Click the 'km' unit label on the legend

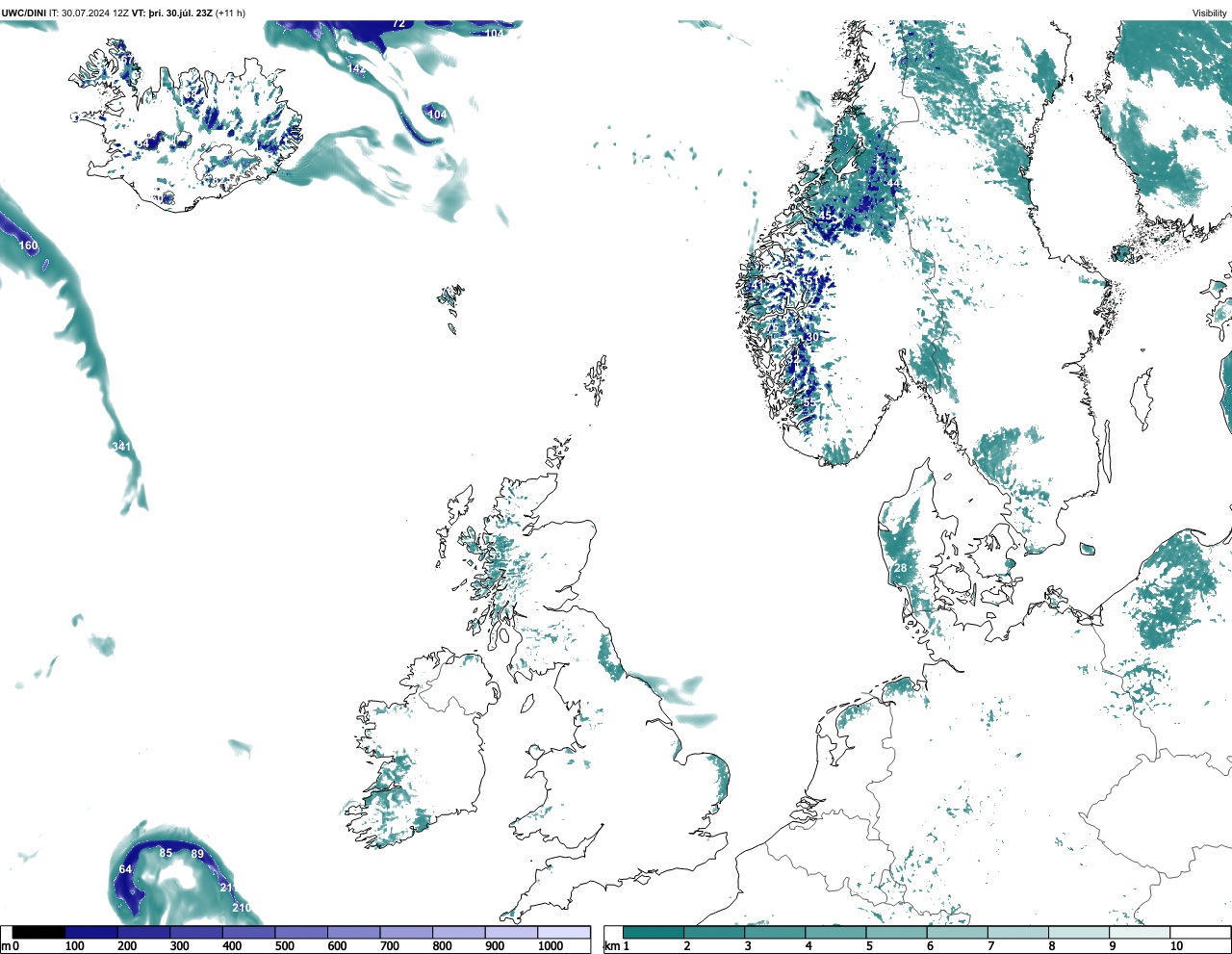tap(612, 946)
